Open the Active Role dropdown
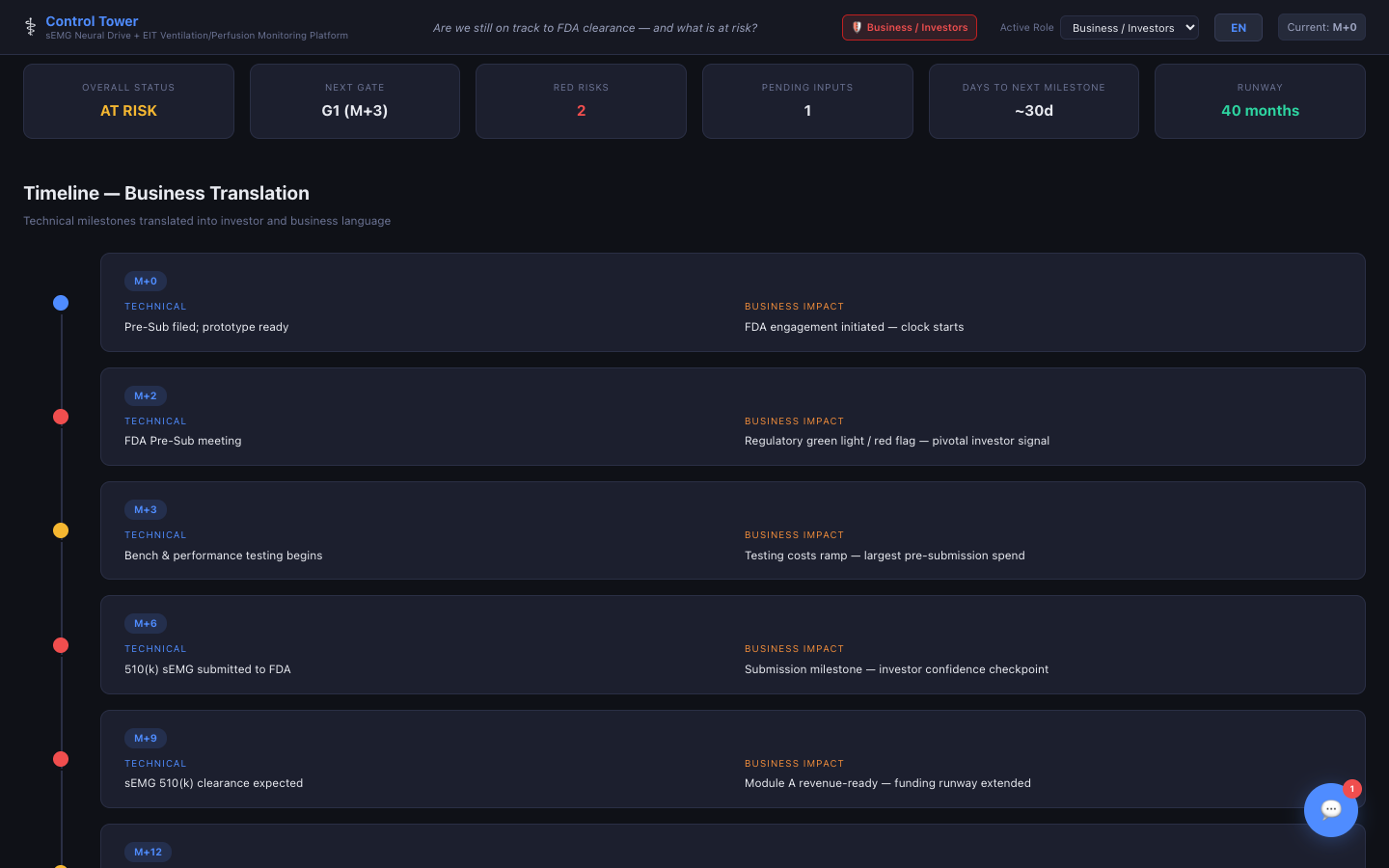Screen dimensions: 1389x868 tap(1129, 28)
